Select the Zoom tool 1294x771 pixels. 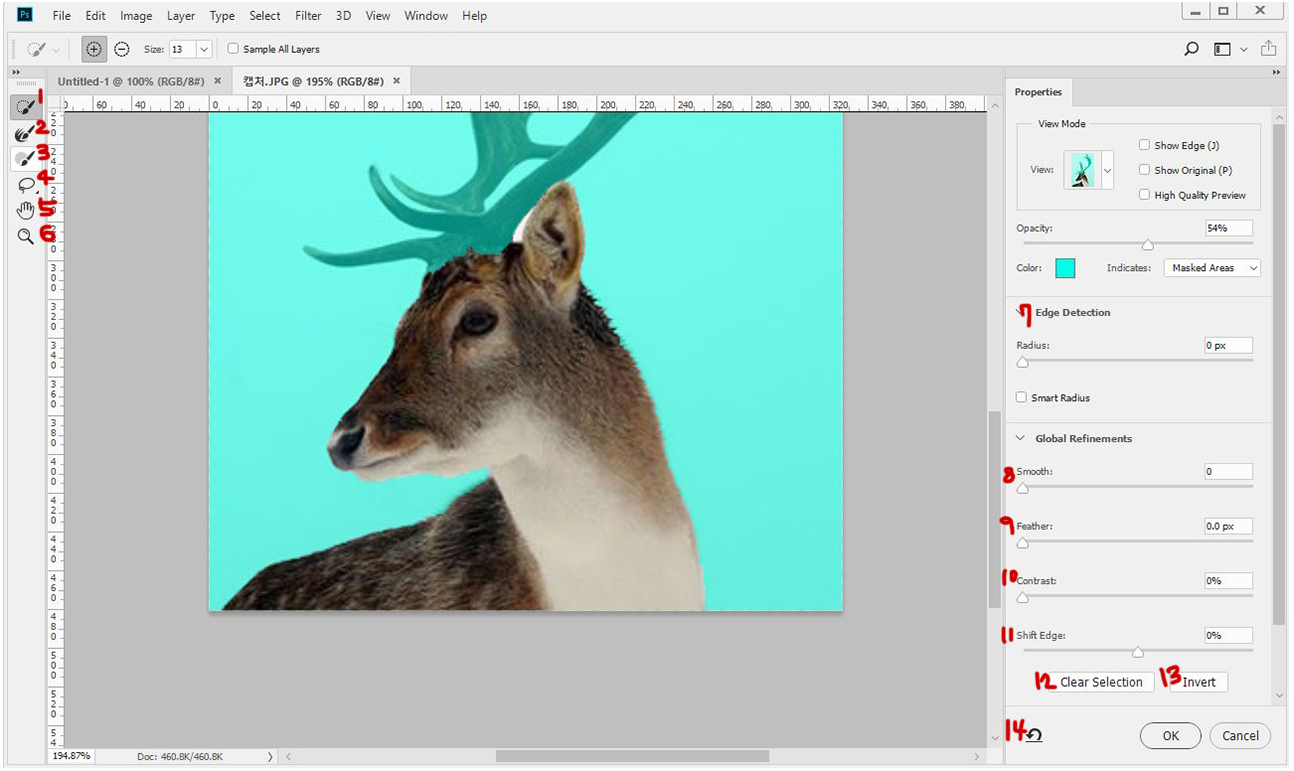click(24, 236)
